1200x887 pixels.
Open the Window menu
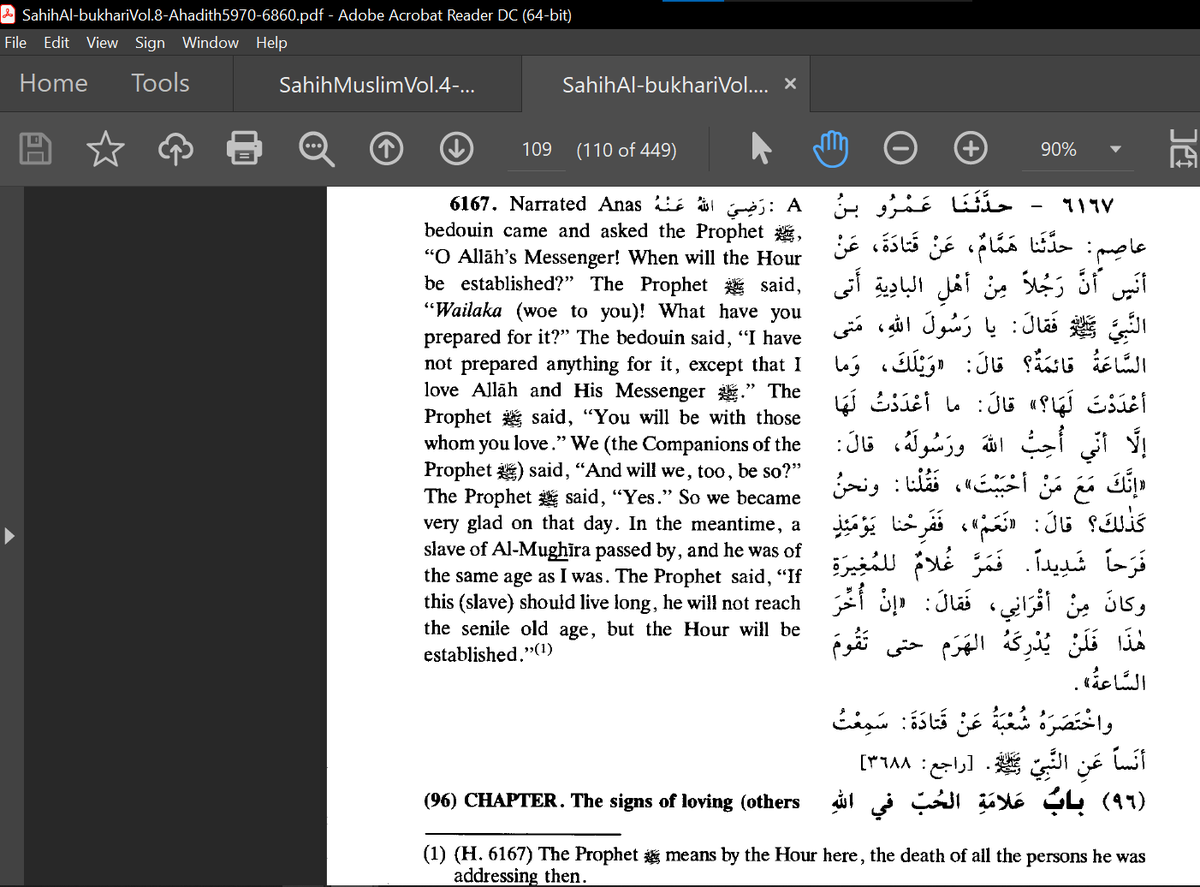210,42
